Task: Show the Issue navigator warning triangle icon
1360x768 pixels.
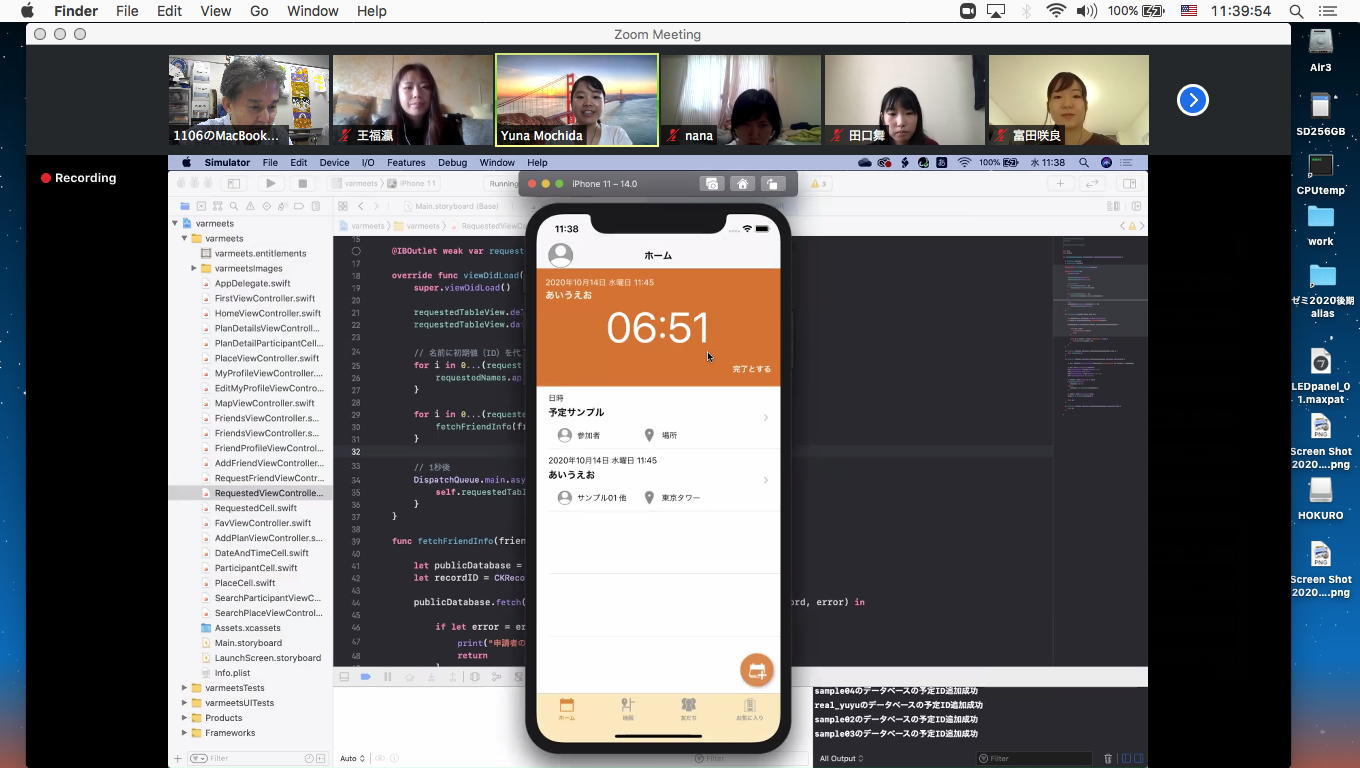Action: click(249, 207)
